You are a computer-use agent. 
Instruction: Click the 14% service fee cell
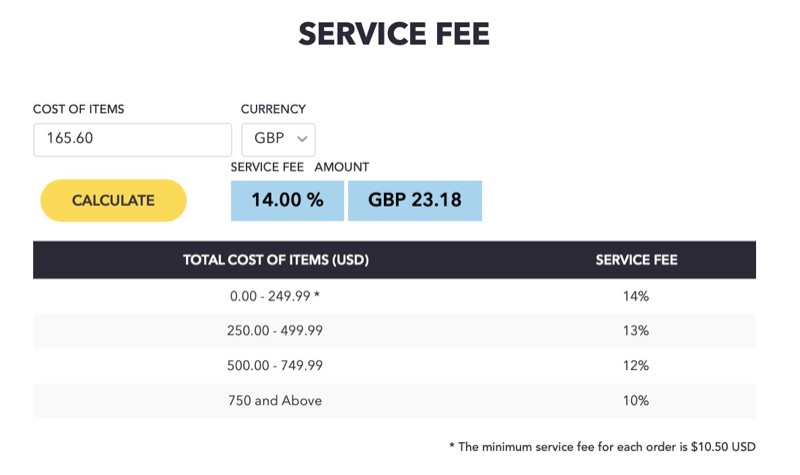636,296
